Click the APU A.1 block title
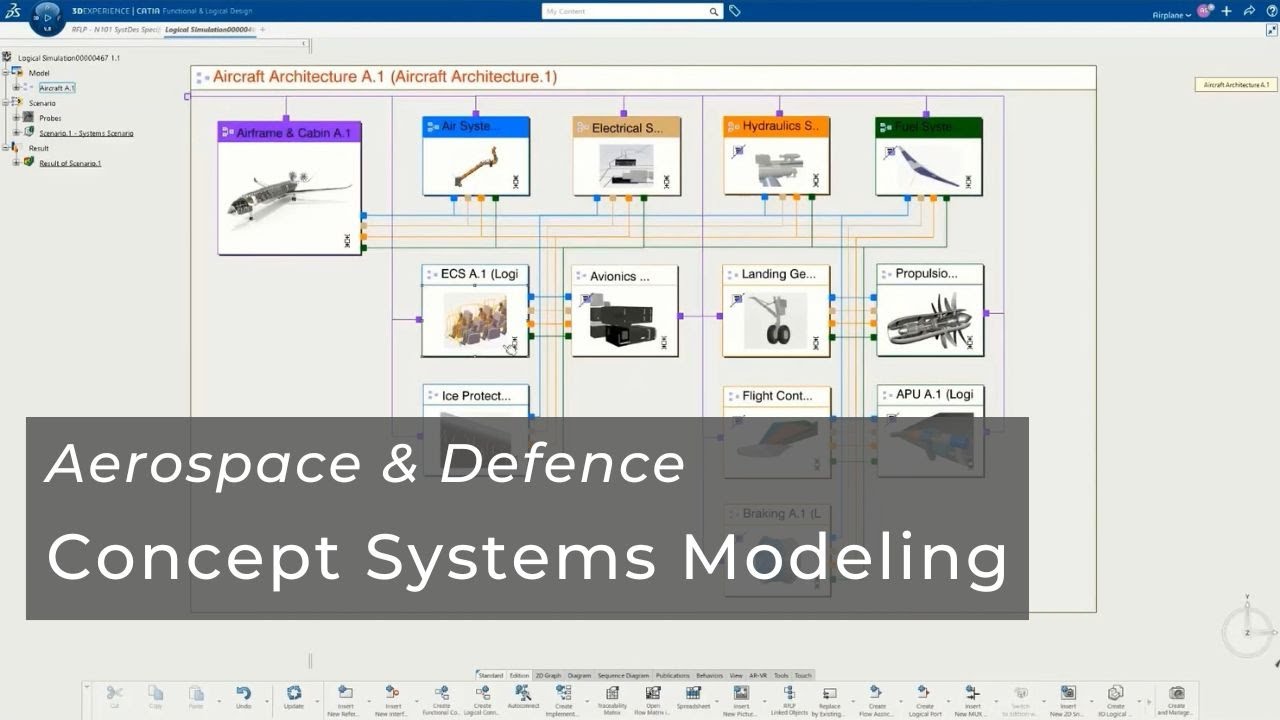This screenshot has height=720, width=1280. (934, 394)
